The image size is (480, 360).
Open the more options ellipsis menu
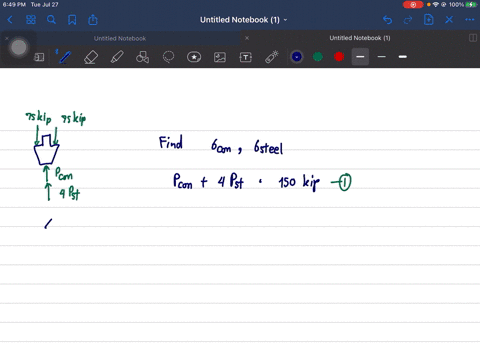pos(470,20)
